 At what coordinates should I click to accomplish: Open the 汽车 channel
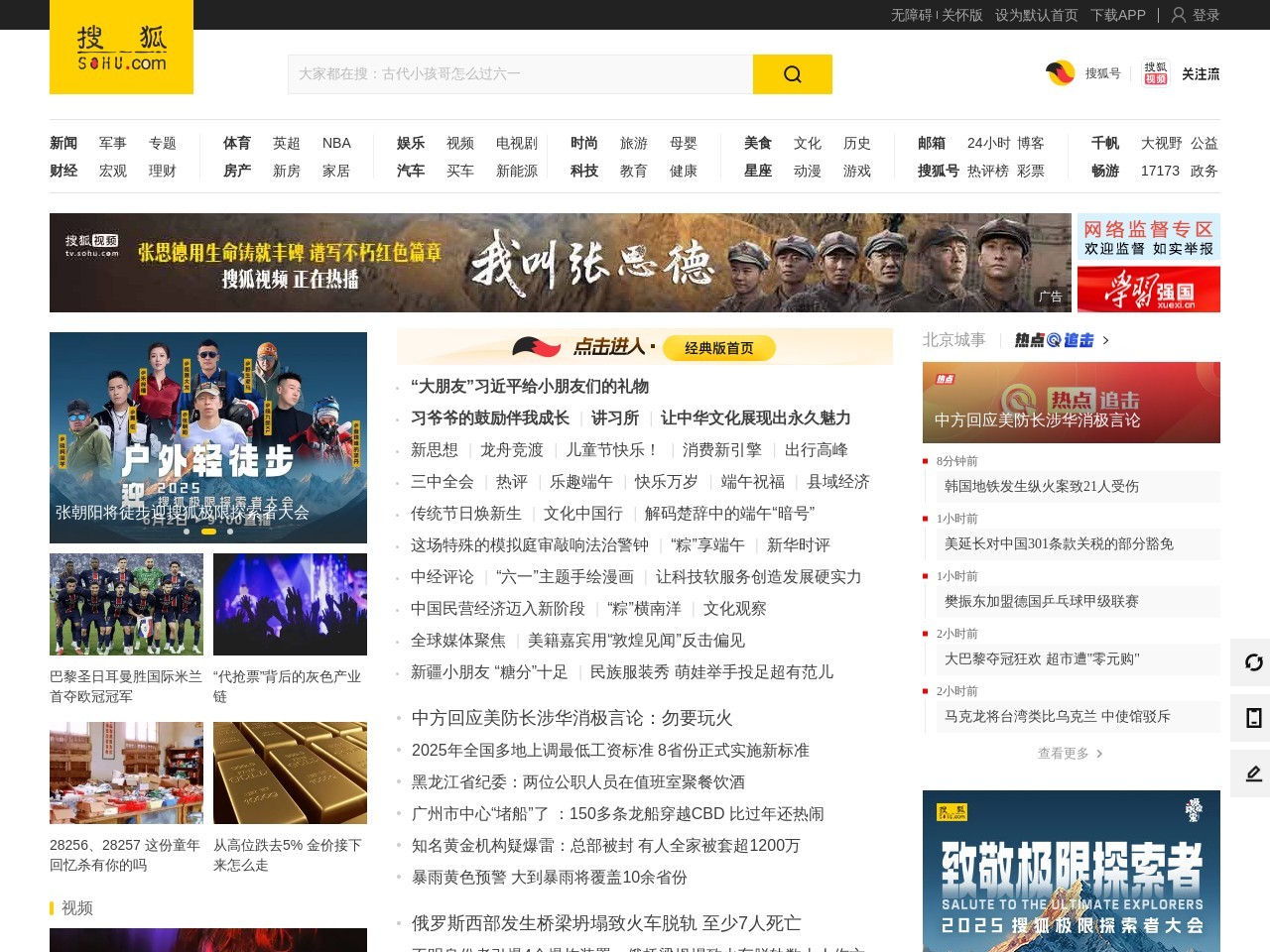tap(411, 171)
